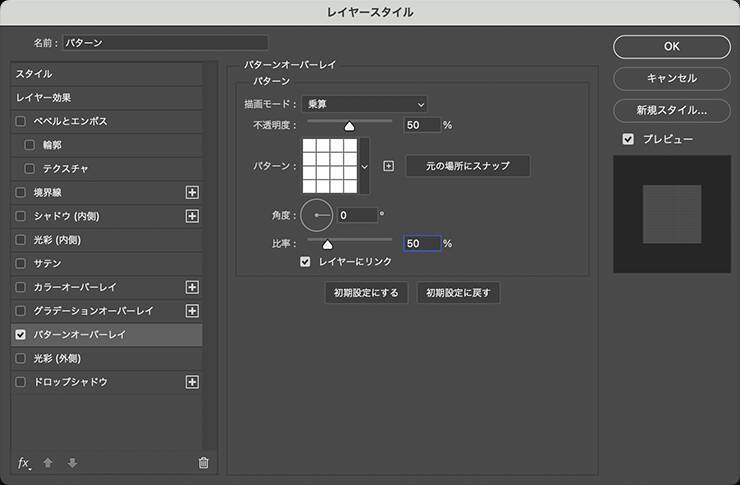This screenshot has height=485, width=740.
Task: Add another カラーオーバーレイ with plus icon
Action: (x=193, y=287)
